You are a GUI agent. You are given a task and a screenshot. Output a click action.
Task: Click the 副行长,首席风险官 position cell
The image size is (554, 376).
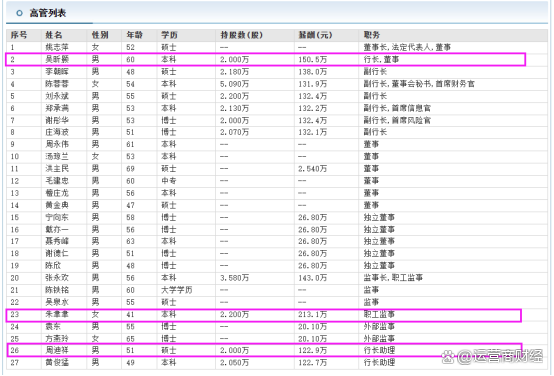397,121
